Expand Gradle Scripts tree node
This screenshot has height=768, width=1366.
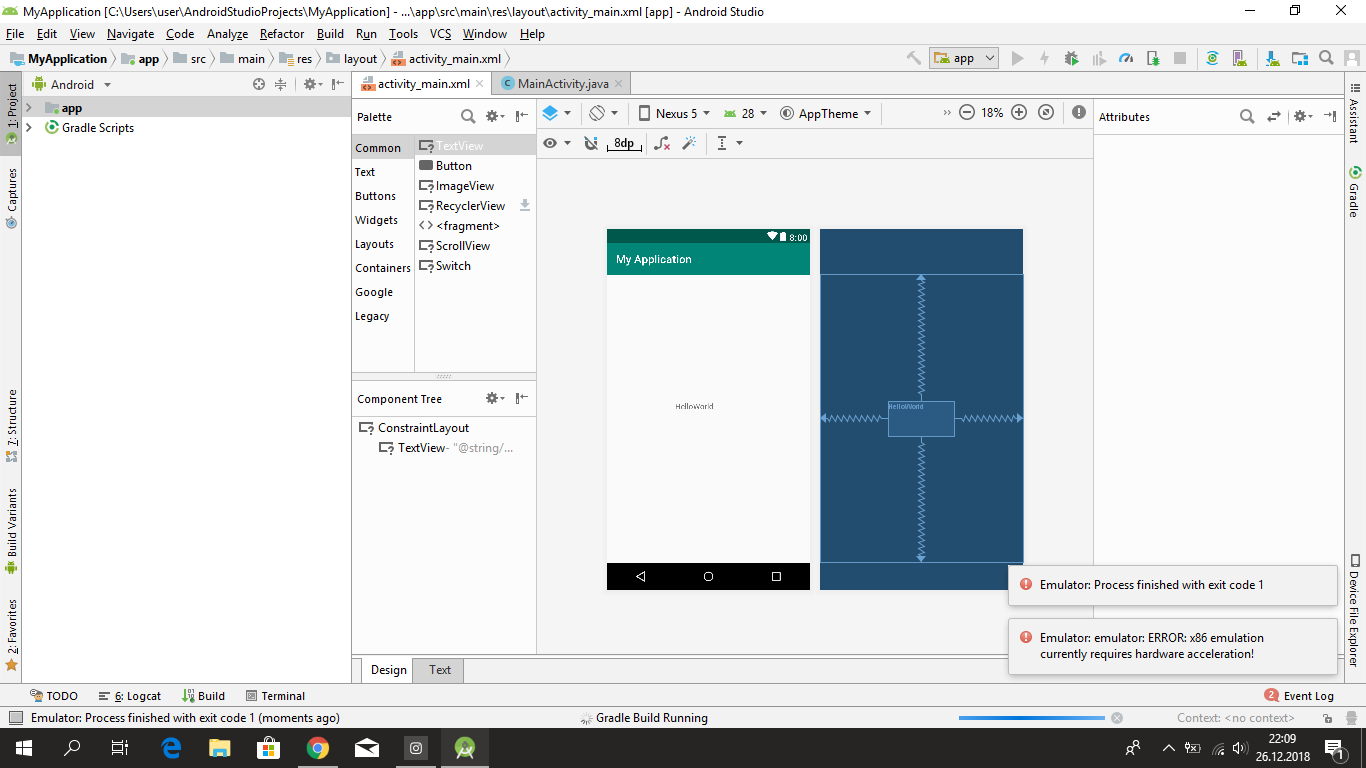coord(28,128)
